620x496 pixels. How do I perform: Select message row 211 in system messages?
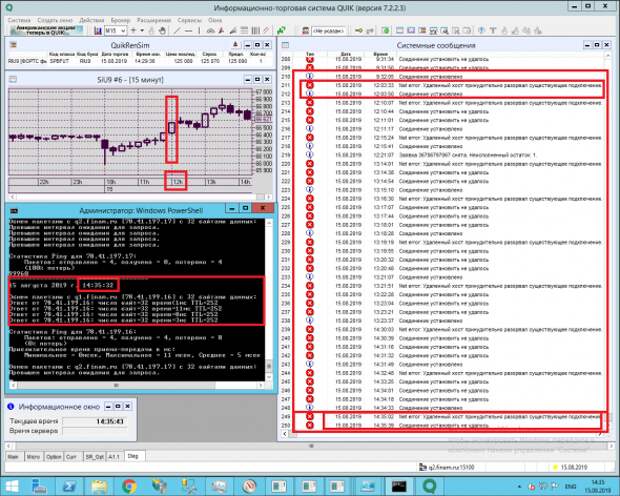[443, 85]
